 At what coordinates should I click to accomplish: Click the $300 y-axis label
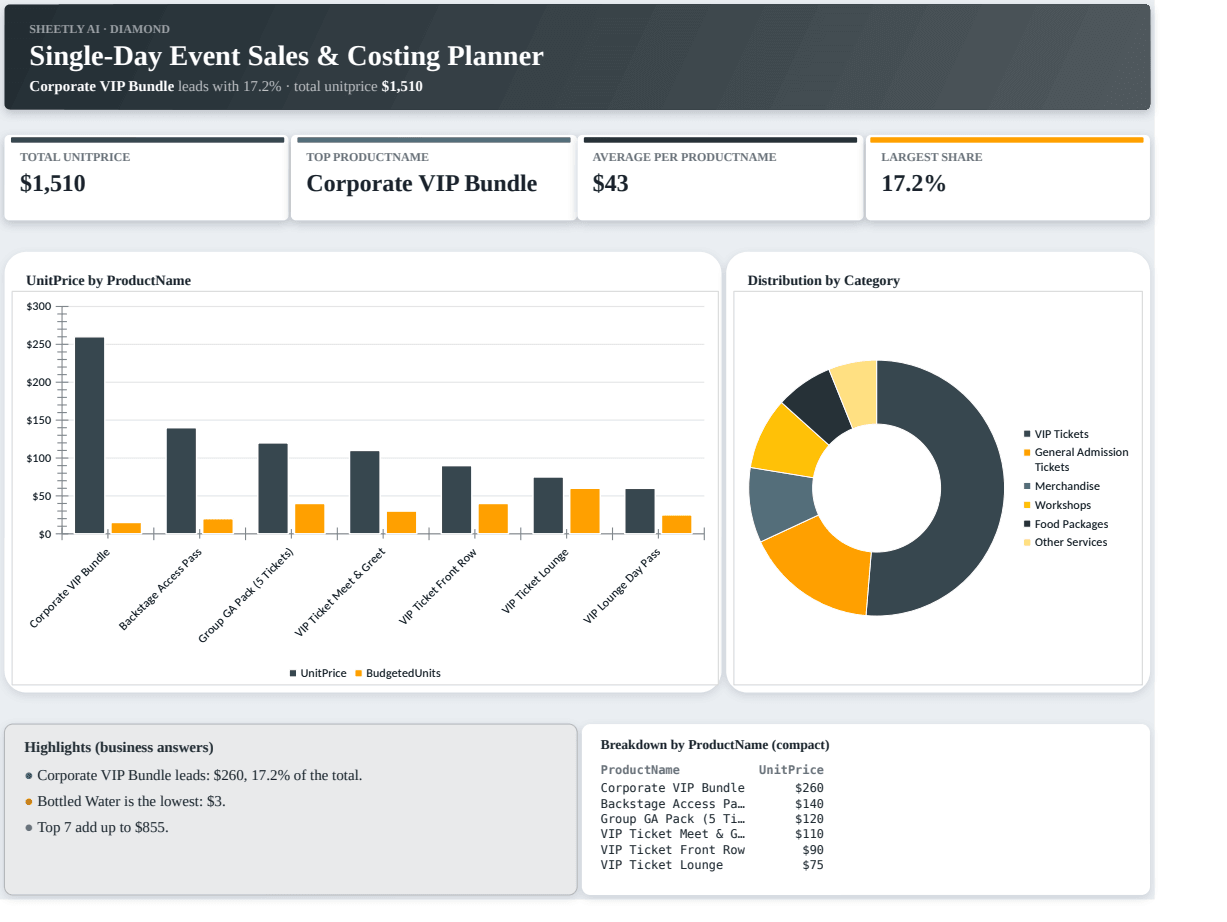click(39, 306)
